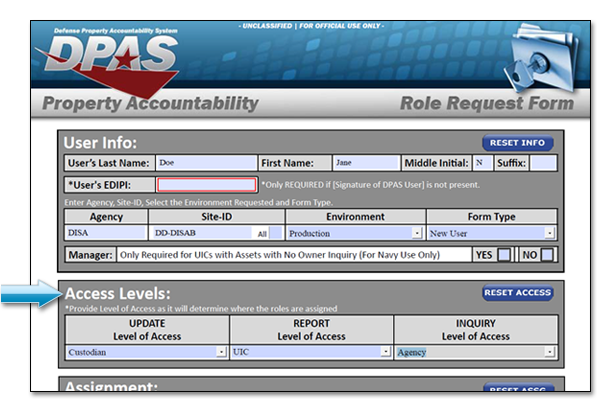600x415 pixels.
Task: Click the User's Last Name field
Action: [x=206, y=163]
